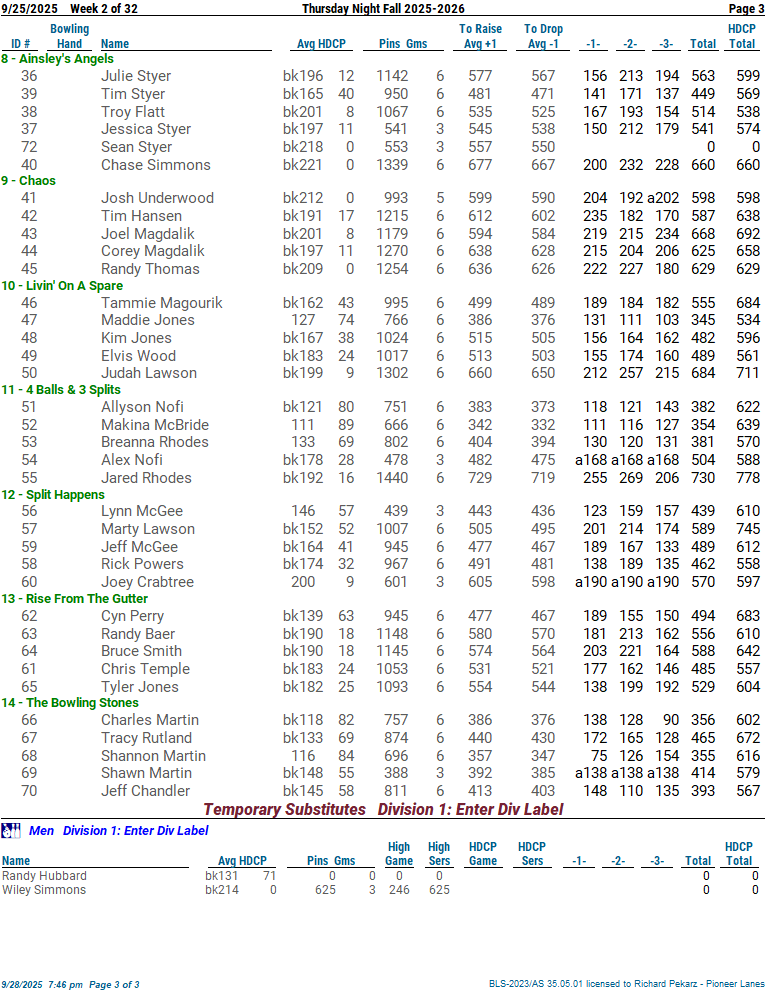Click bowler name Cyn Perry
Screen dimensions: 768x991
[x=132, y=616]
